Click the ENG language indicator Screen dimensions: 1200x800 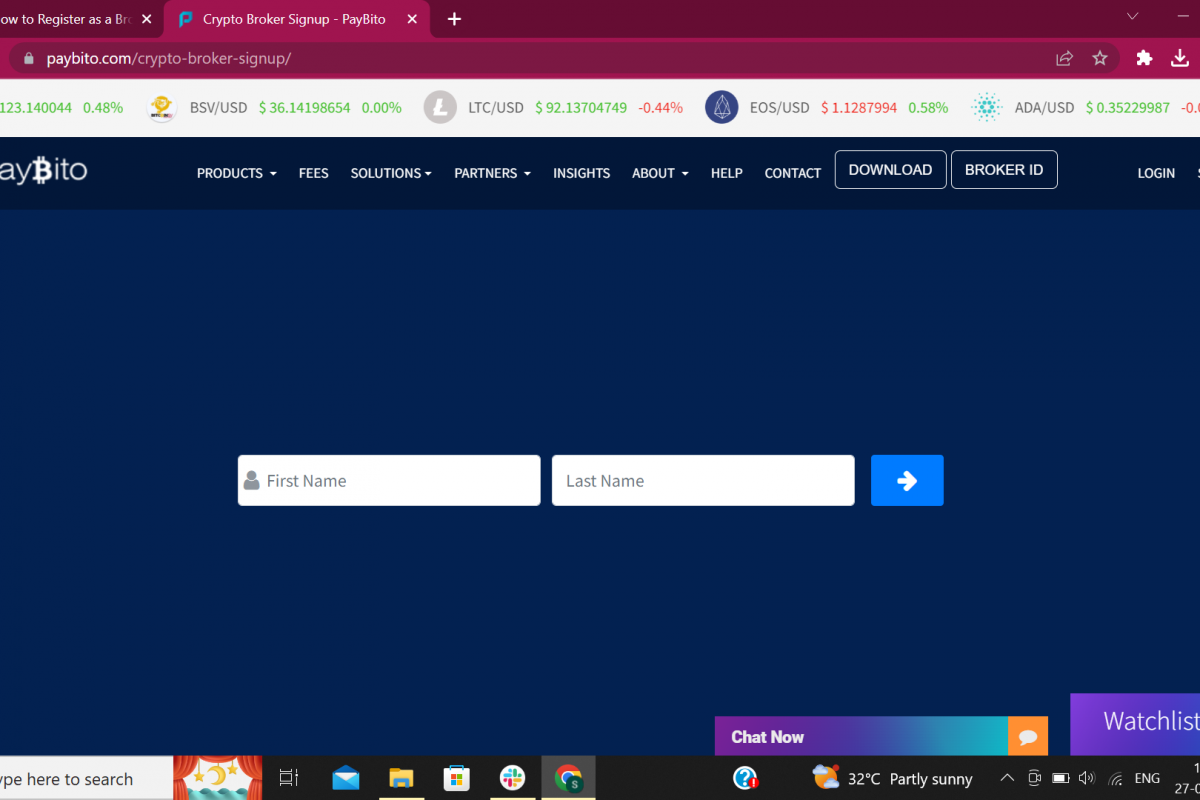point(1147,778)
